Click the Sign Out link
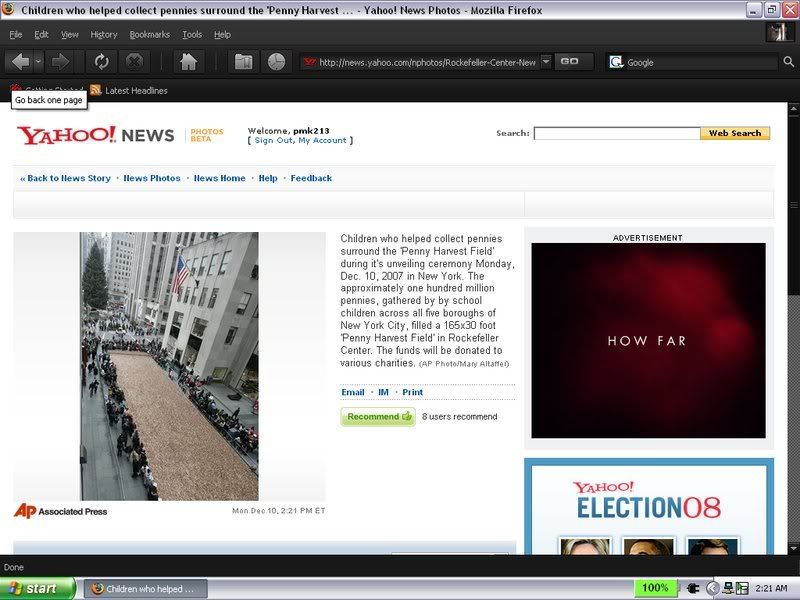Image resolution: width=800 pixels, height=600 pixels. (273, 140)
